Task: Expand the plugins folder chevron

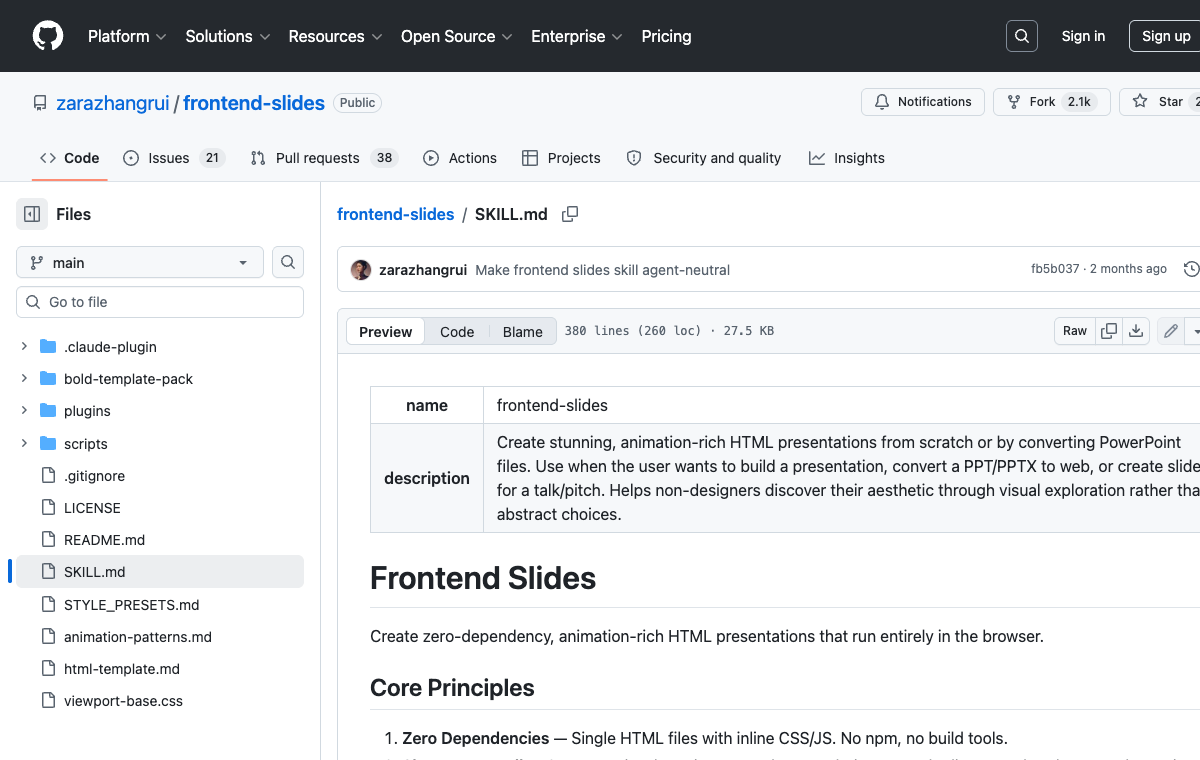Action: pos(24,411)
